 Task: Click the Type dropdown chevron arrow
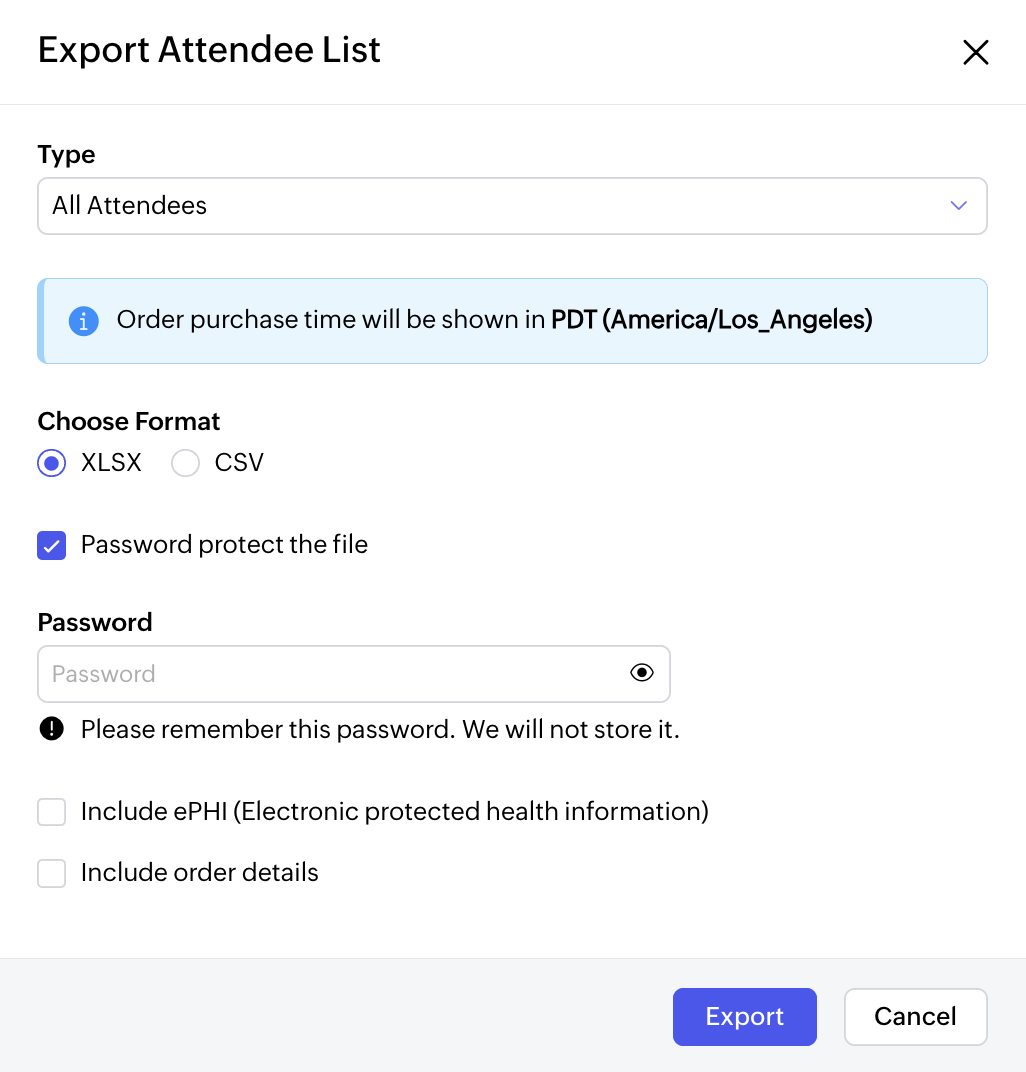coord(958,206)
